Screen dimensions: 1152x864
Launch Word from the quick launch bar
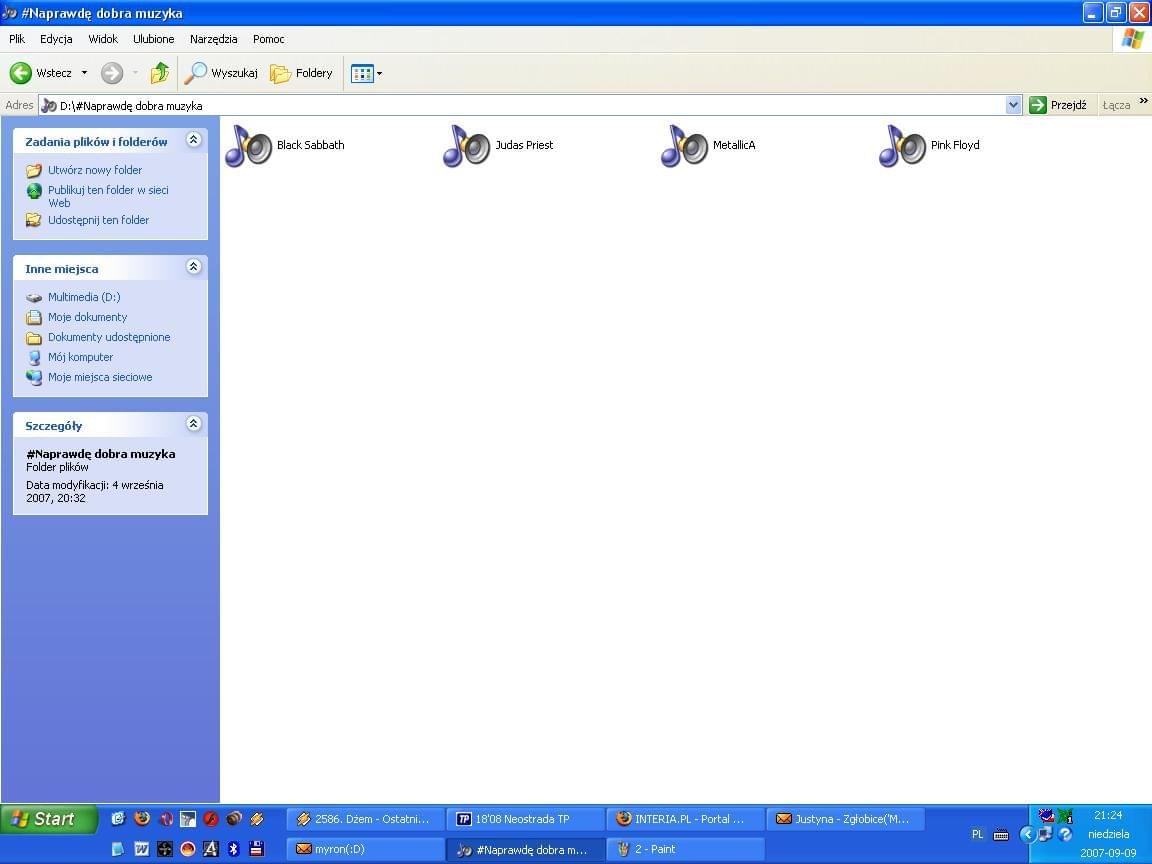click(142, 849)
